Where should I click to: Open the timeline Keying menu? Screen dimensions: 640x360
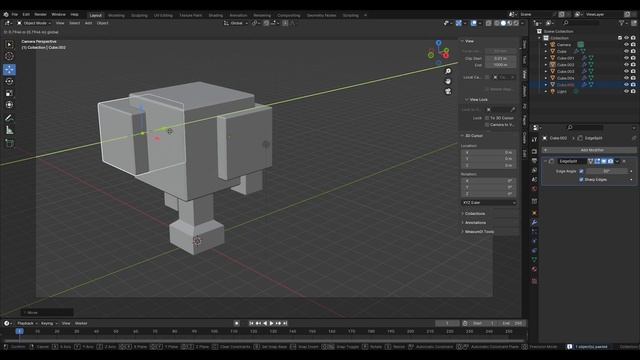48,324
